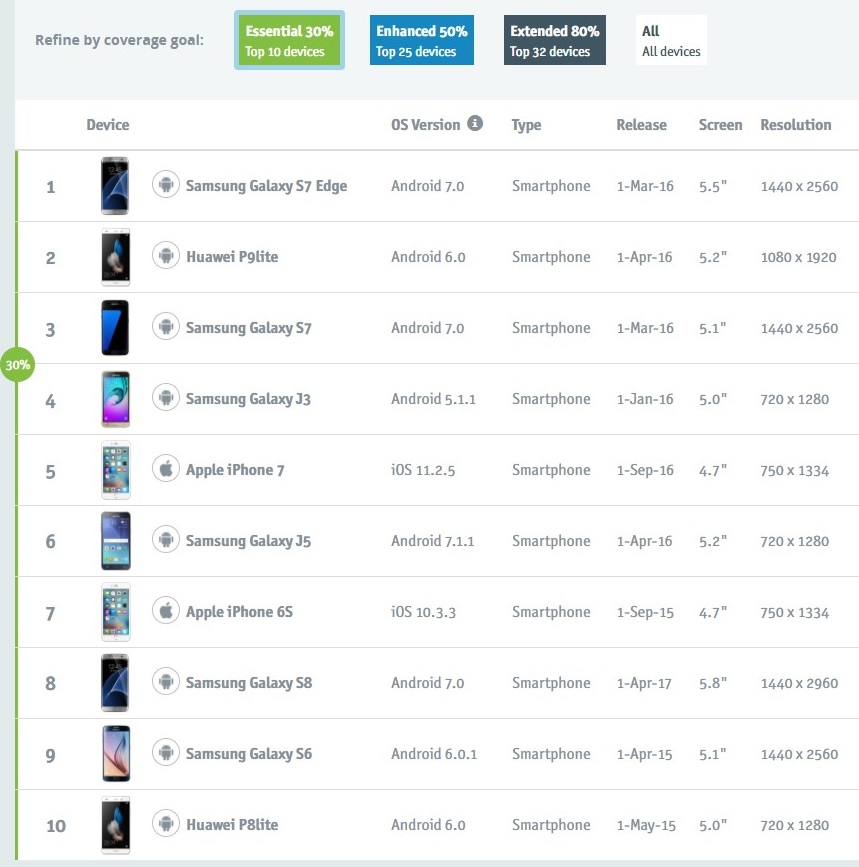Image resolution: width=859 pixels, height=867 pixels.
Task: Open Samsung Galaxy S6 device name
Action: 249,754
